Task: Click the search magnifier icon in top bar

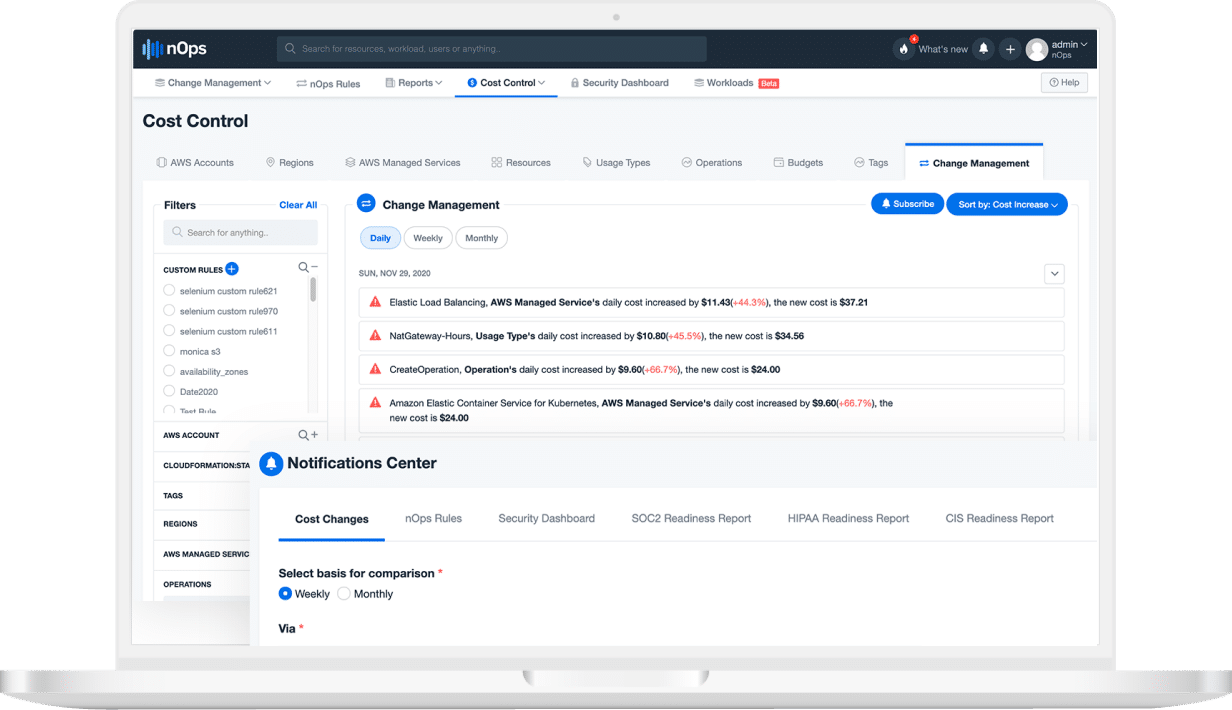Action: (290, 48)
